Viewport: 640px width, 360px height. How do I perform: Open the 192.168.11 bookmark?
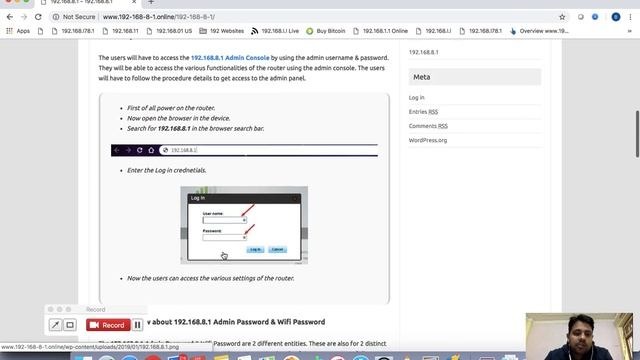tap(121, 31)
